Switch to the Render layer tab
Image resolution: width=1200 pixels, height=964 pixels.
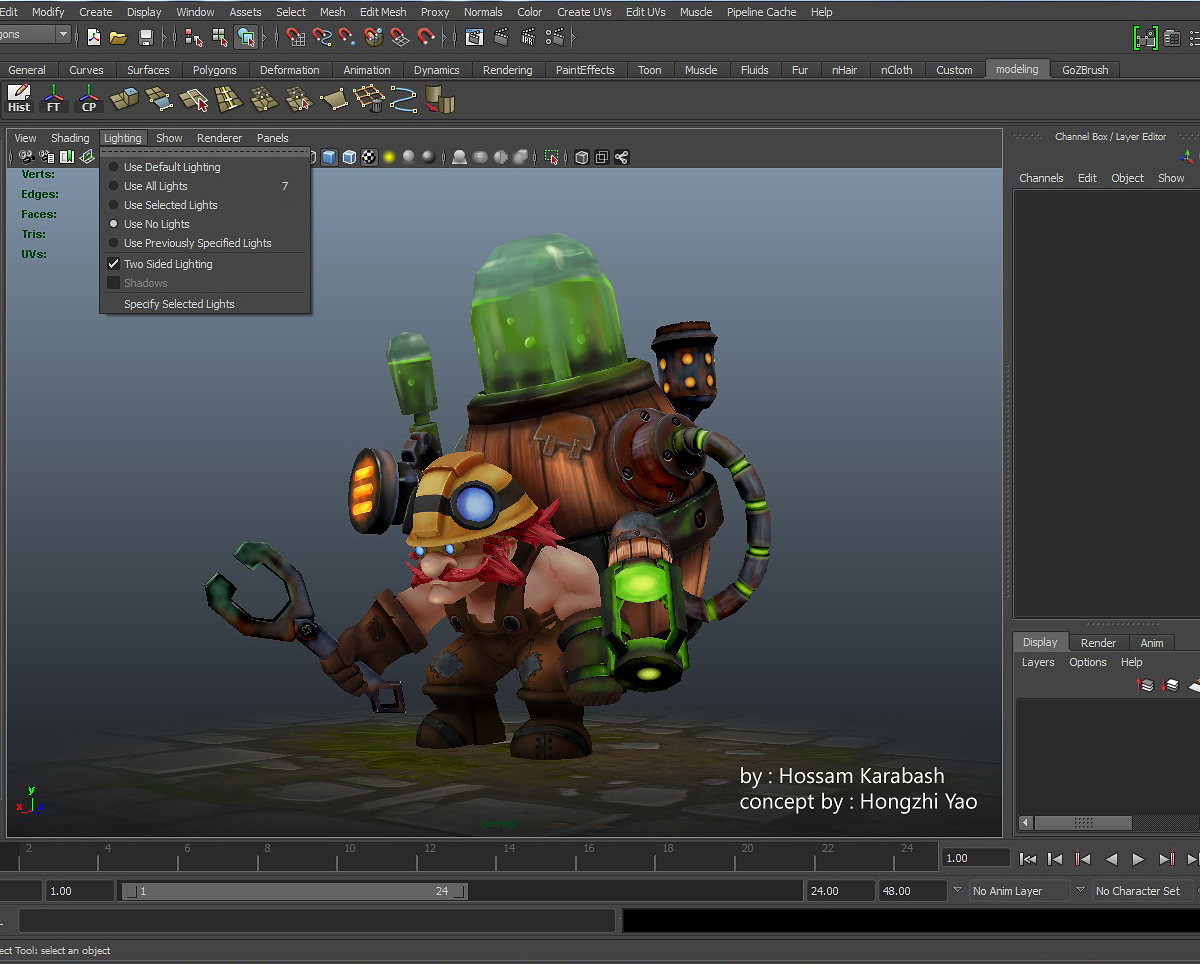pyautogui.click(x=1098, y=643)
